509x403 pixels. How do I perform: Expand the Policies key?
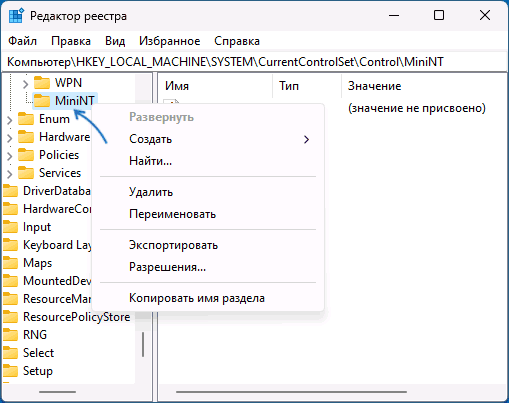10,156
